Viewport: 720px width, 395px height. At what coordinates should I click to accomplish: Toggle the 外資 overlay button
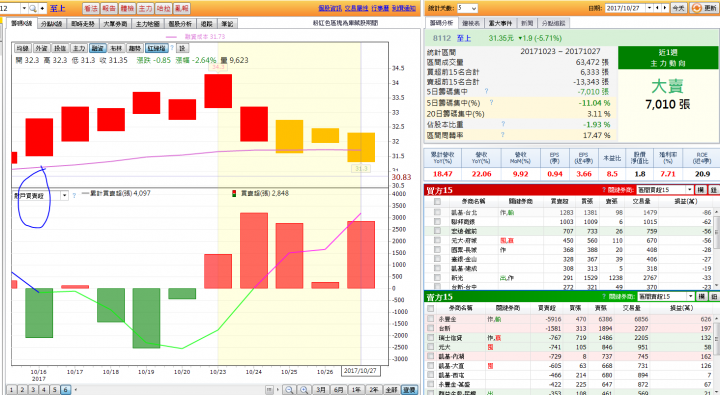pyautogui.click(x=41, y=48)
